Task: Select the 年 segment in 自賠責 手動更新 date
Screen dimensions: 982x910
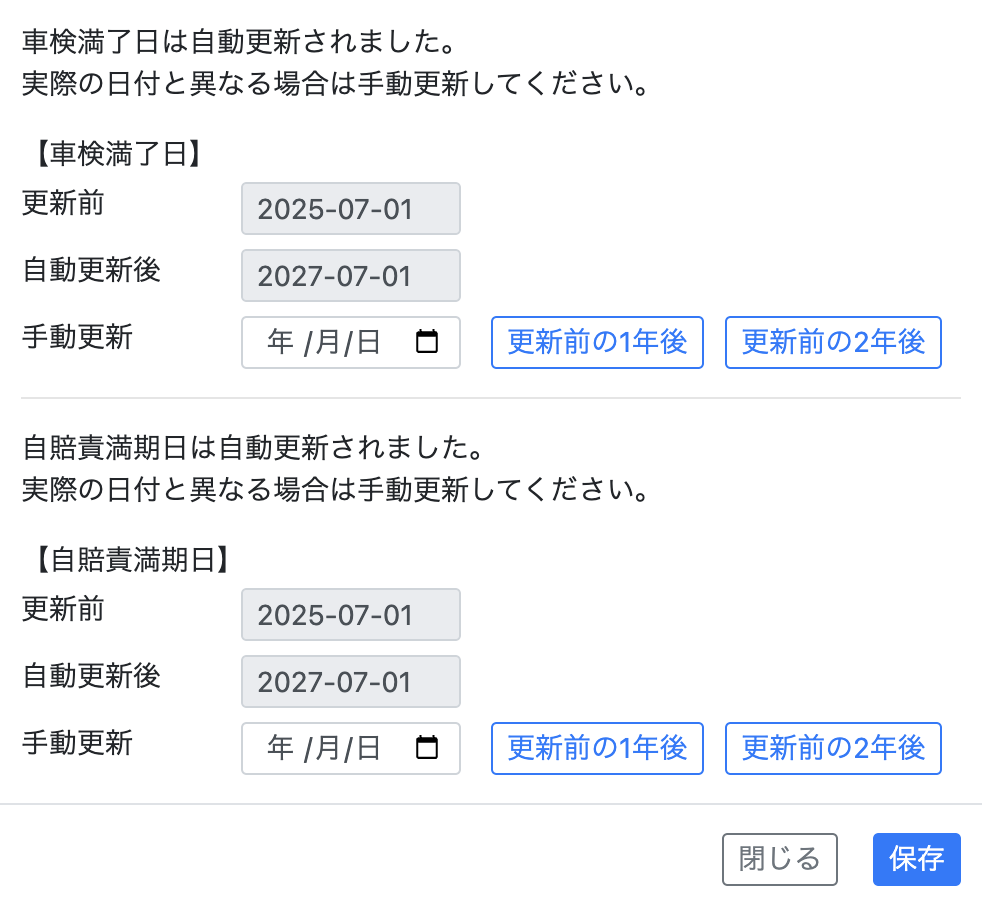Action: [280, 748]
